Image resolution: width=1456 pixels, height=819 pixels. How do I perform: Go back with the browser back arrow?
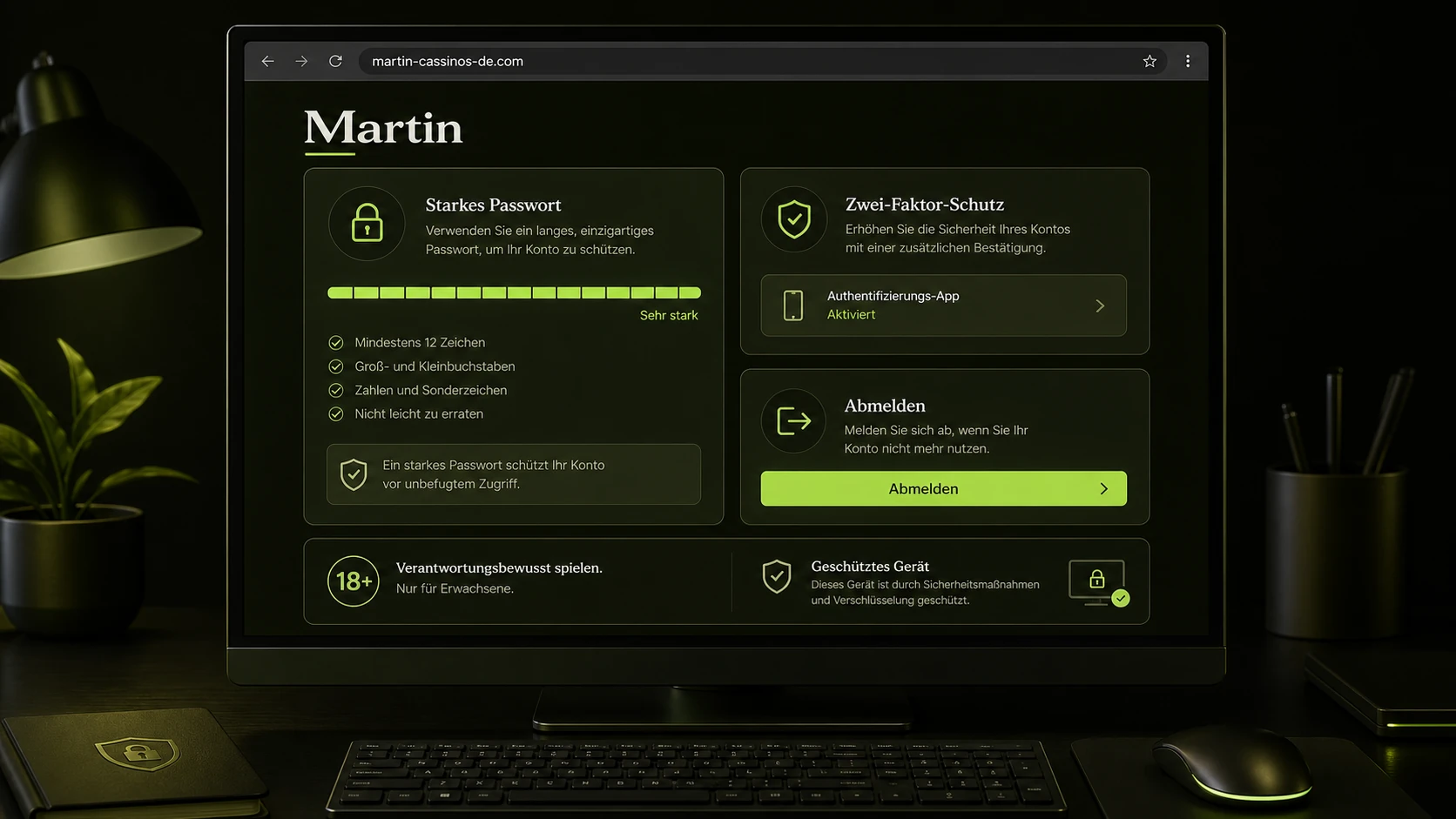point(268,61)
